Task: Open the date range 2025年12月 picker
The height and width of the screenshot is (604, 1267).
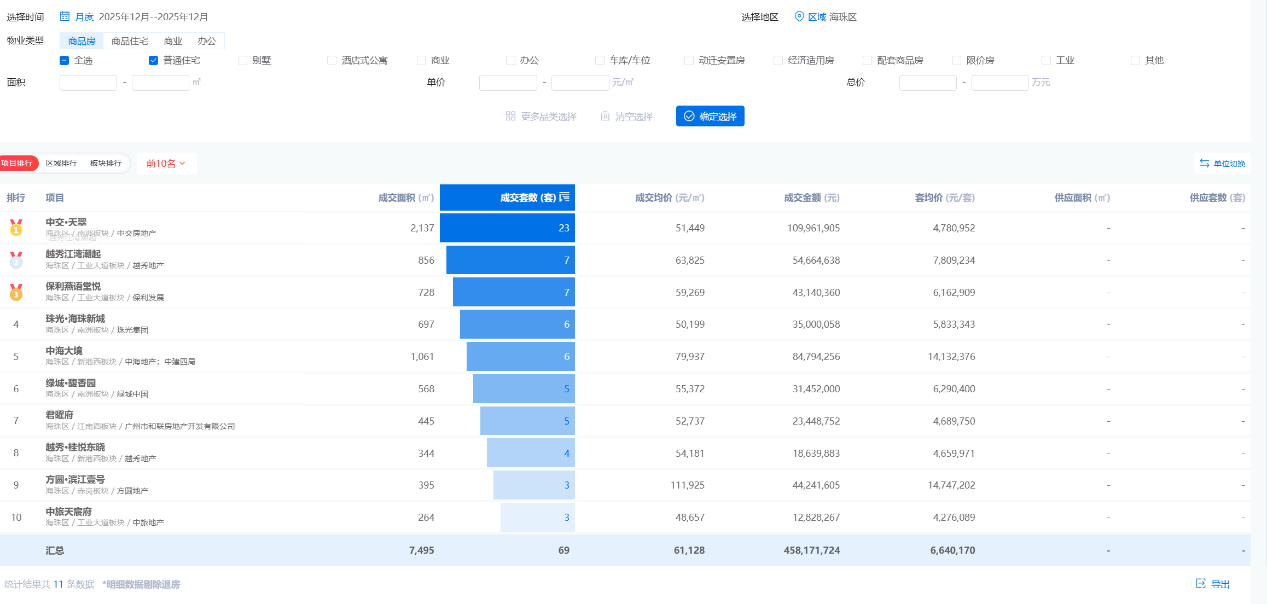Action: (153, 17)
